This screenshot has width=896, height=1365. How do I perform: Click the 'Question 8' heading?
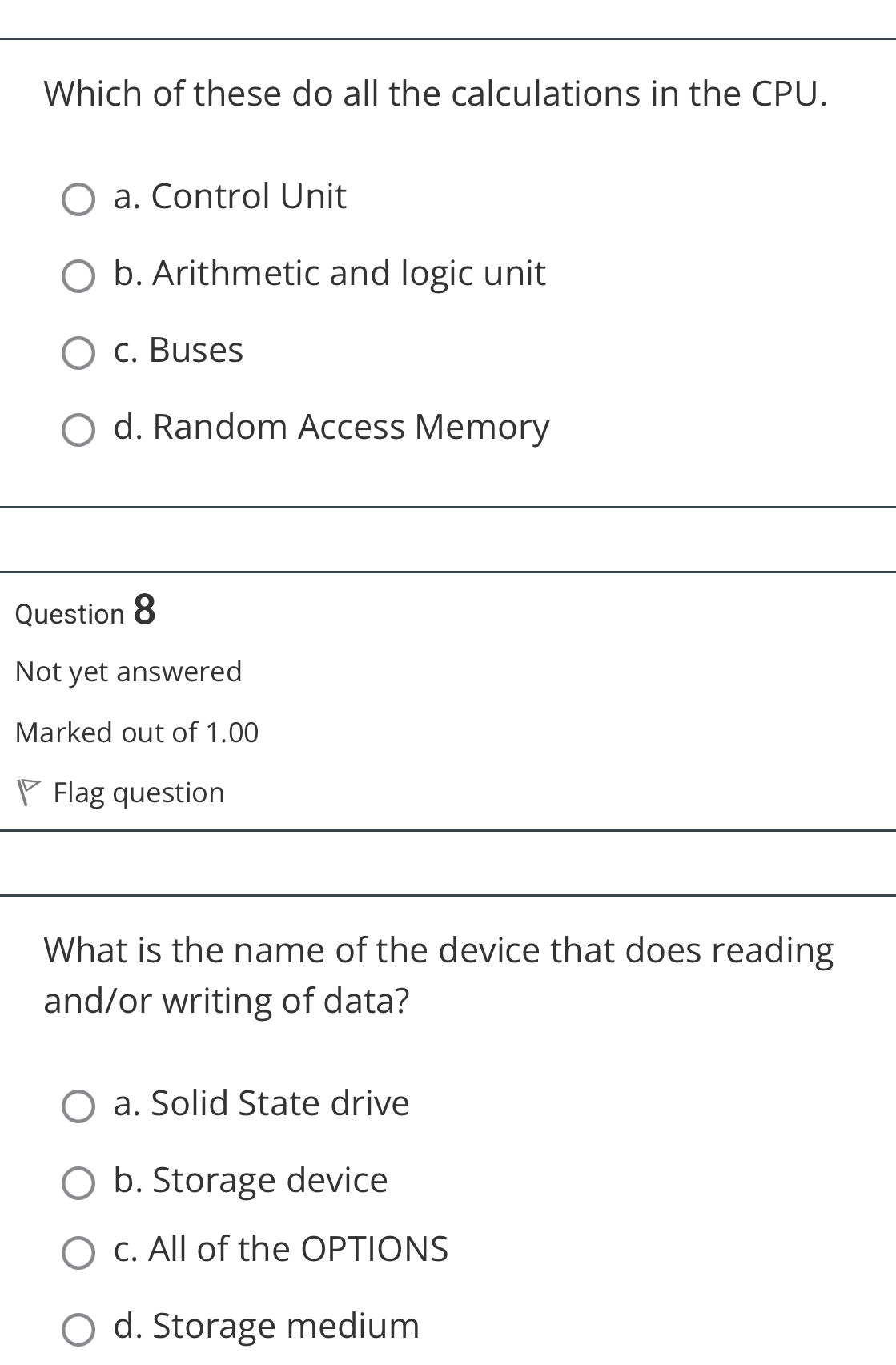coord(82,612)
